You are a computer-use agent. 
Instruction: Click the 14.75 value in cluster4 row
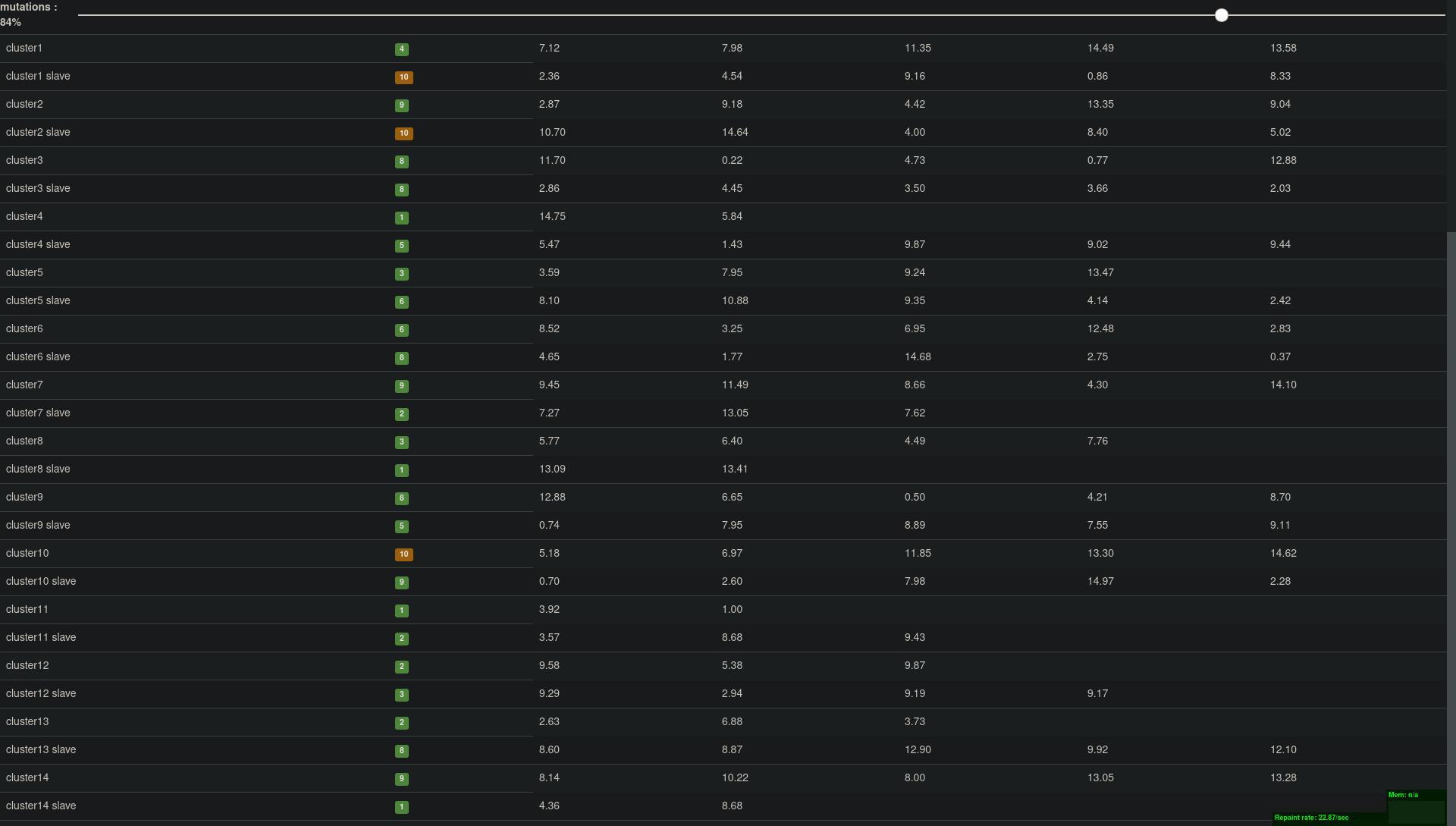(x=552, y=216)
